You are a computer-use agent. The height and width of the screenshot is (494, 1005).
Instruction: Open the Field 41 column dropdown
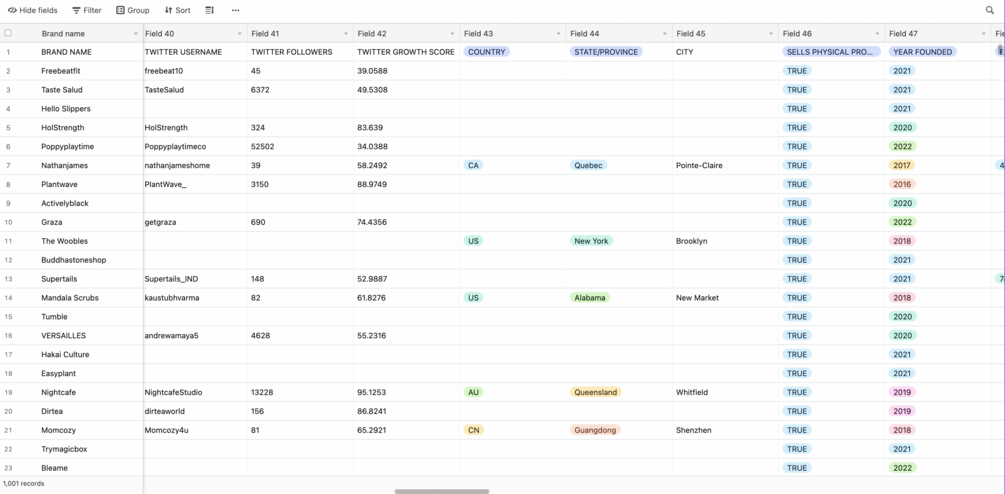tap(346, 34)
